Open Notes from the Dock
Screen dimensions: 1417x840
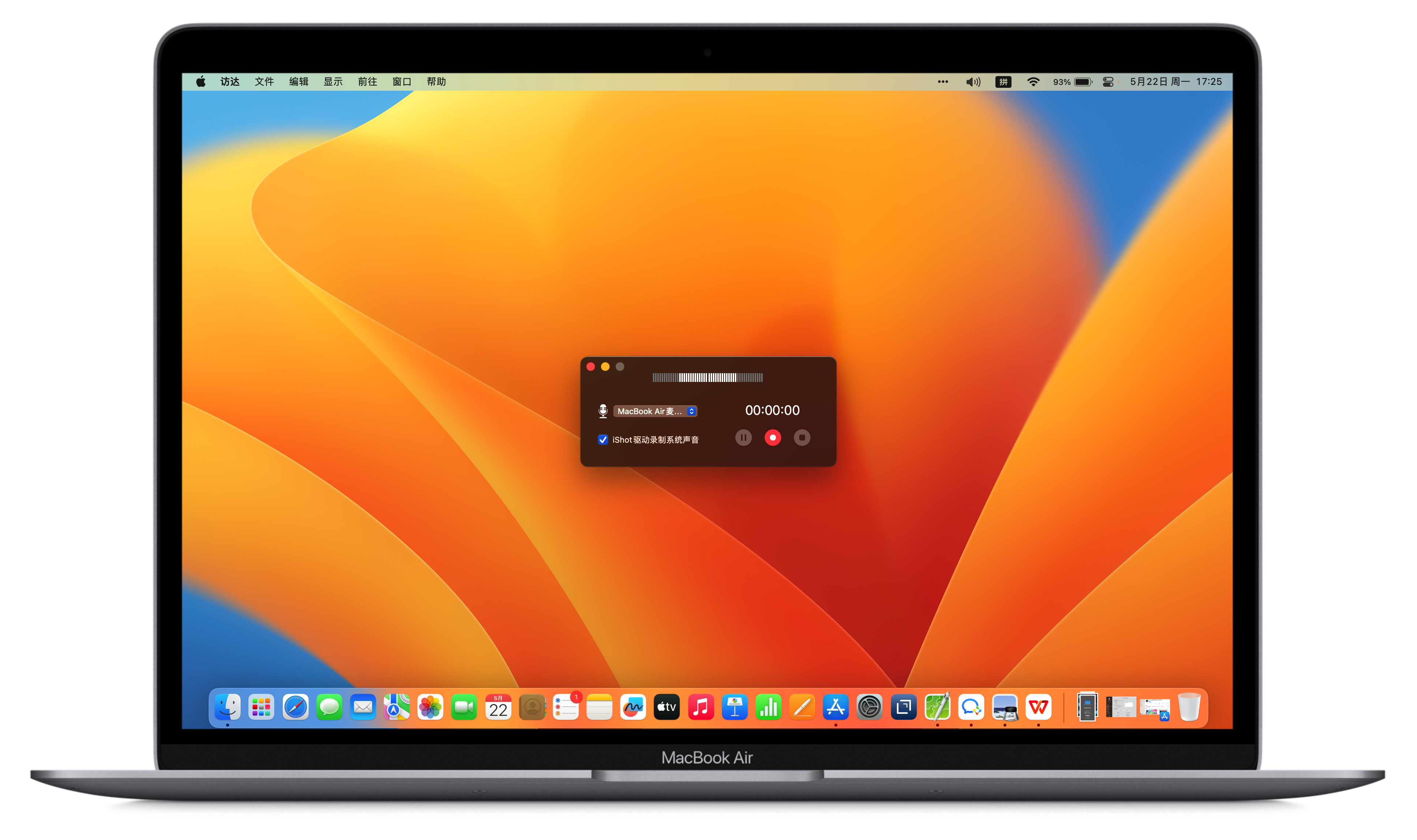pos(599,707)
